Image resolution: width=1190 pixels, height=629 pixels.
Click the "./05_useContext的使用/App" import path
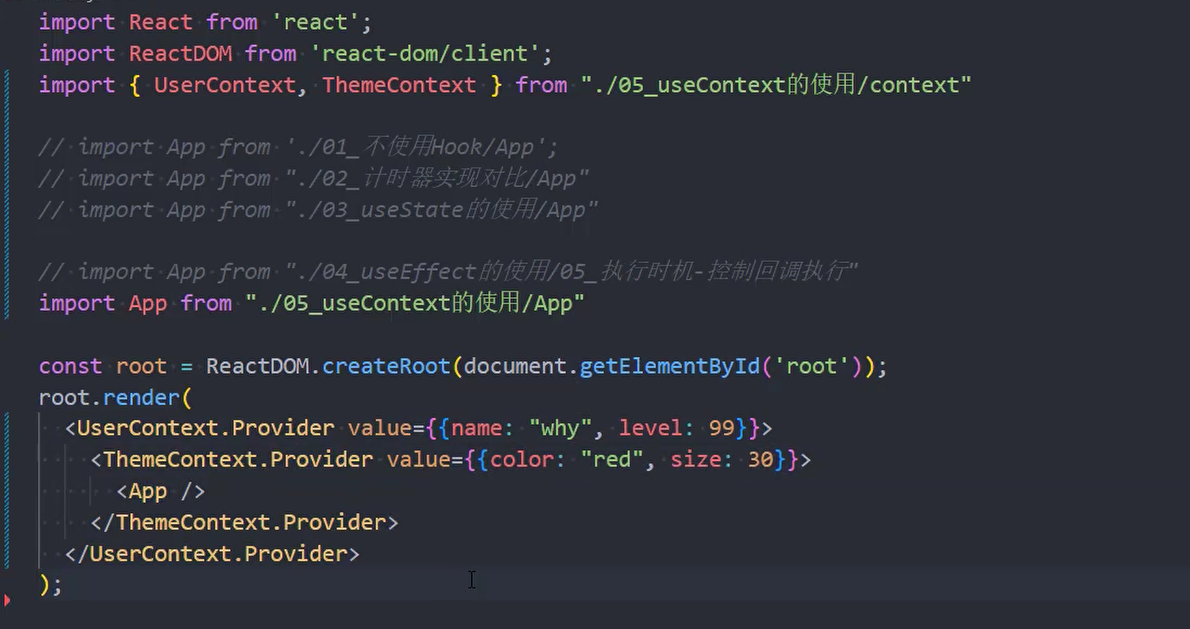click(414, 303)
